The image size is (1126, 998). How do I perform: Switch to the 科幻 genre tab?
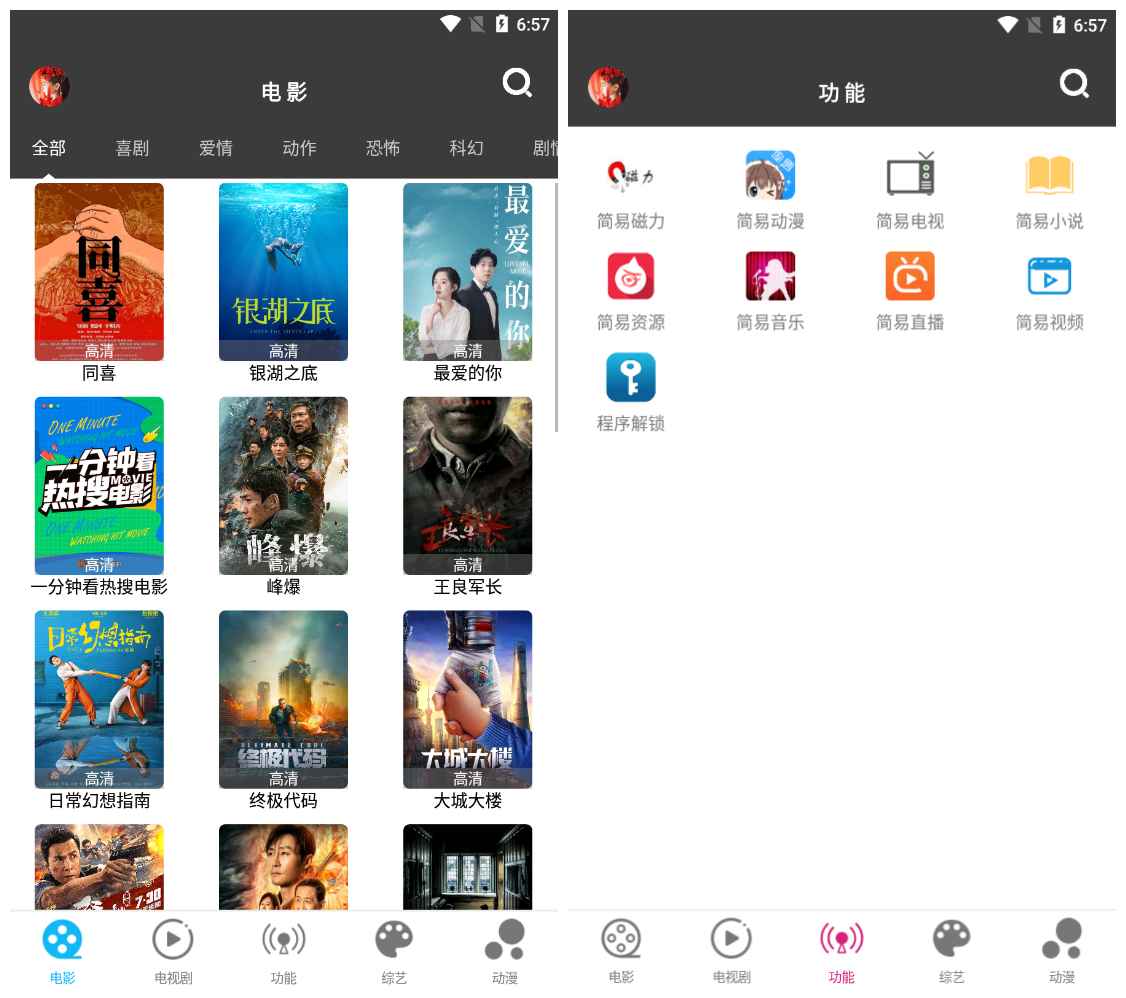click(466, 148)
